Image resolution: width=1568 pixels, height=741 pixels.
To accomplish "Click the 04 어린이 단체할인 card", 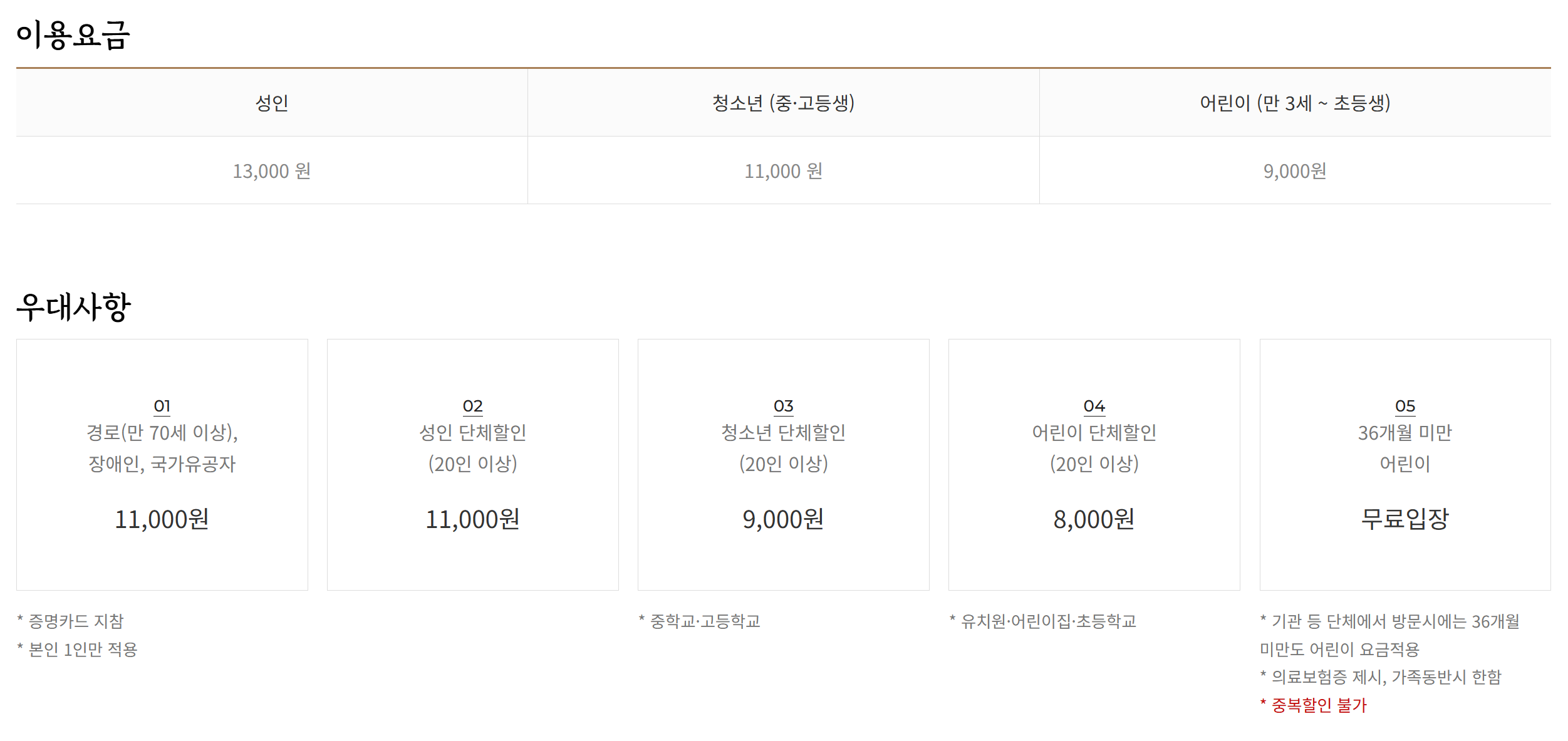I will pos(1094,464).
